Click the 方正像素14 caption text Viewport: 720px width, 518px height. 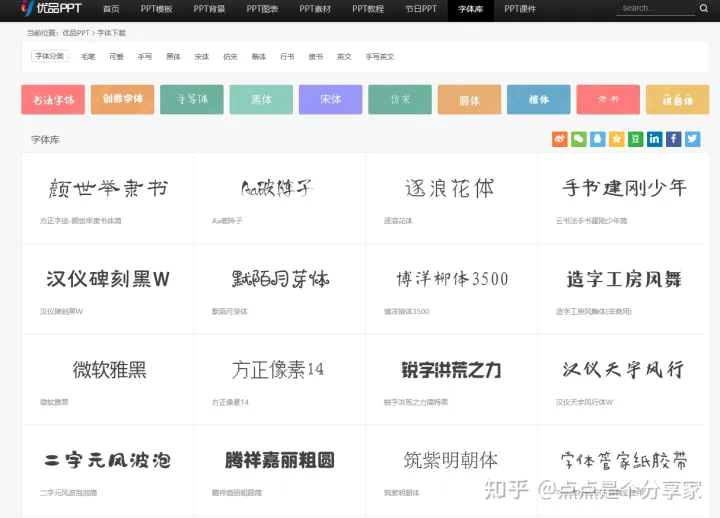click(230, 402)
